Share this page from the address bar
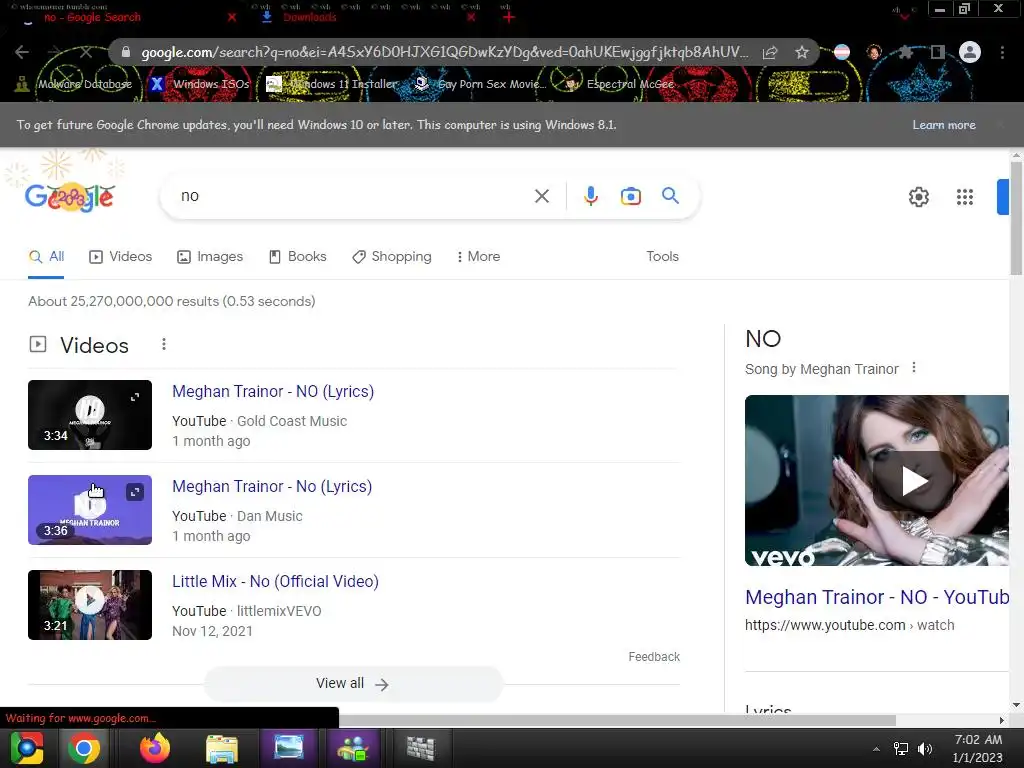Image resolution: width=1024 pixels, height=768 pixels. coord(770,52)
